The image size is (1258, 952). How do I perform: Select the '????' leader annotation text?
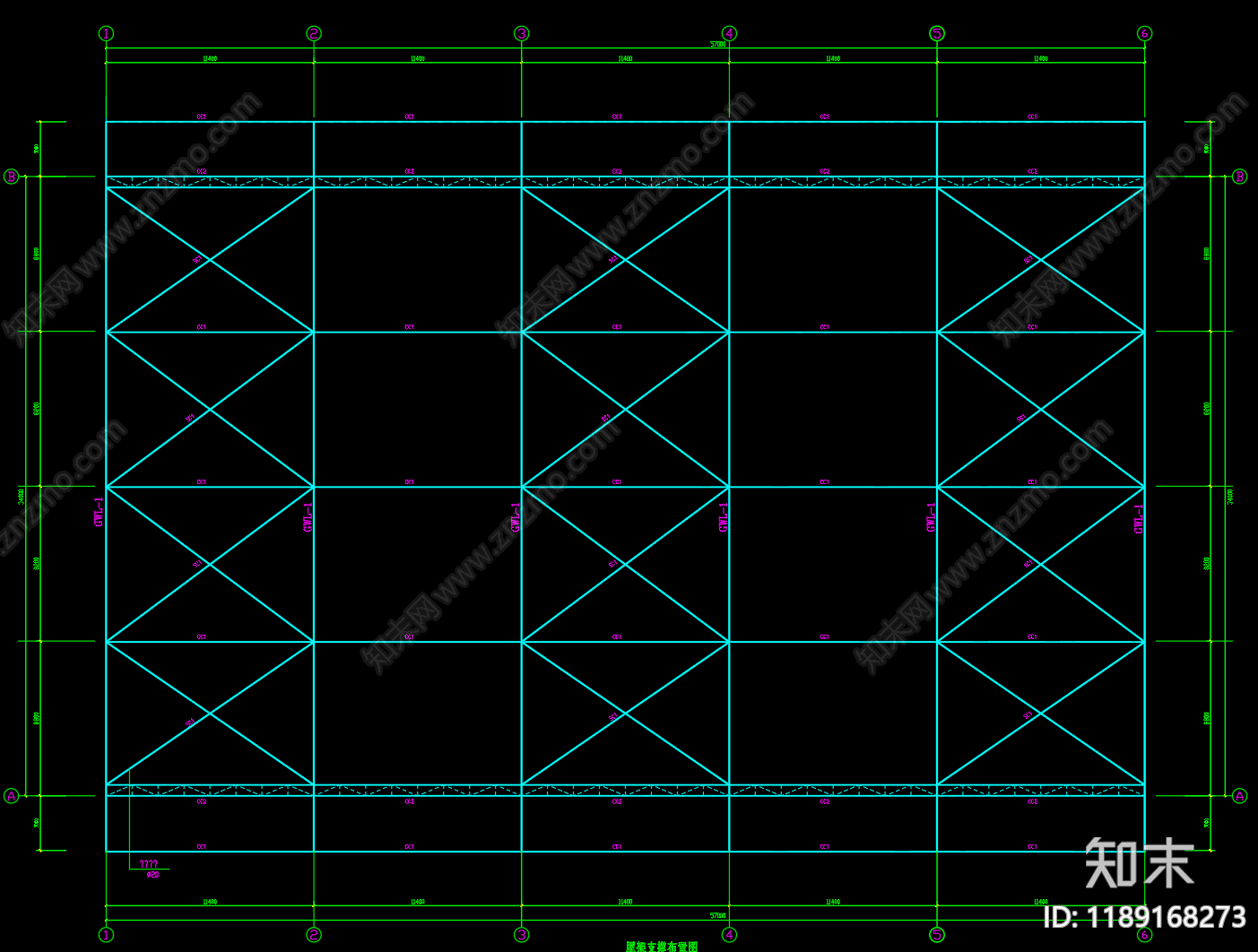click(x=149, y=864)
